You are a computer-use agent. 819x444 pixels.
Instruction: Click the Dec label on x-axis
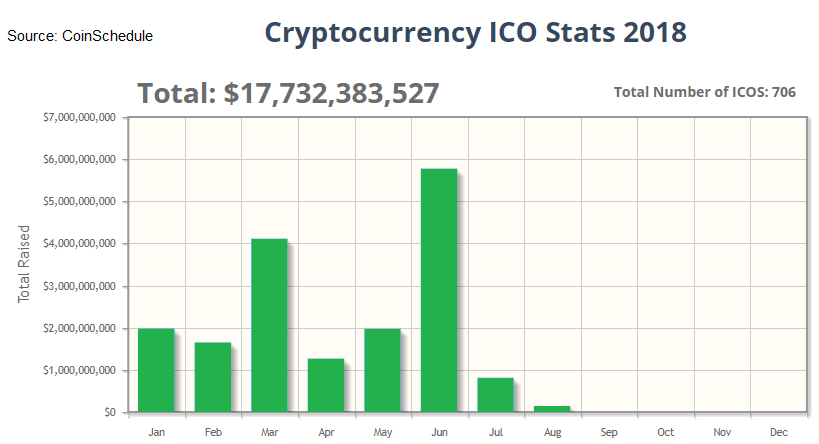778,432
